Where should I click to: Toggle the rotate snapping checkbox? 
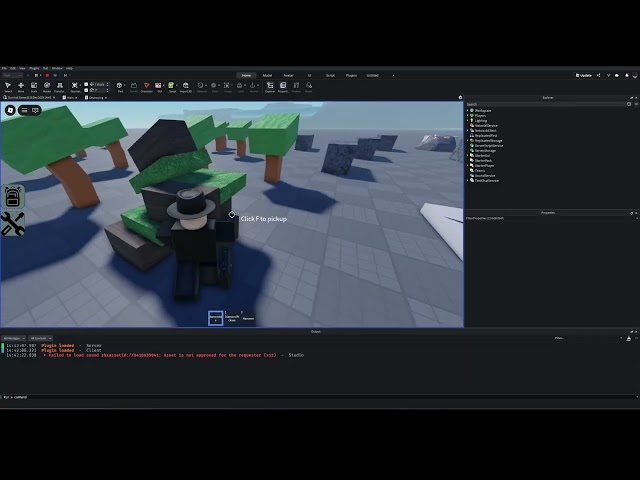86,90
